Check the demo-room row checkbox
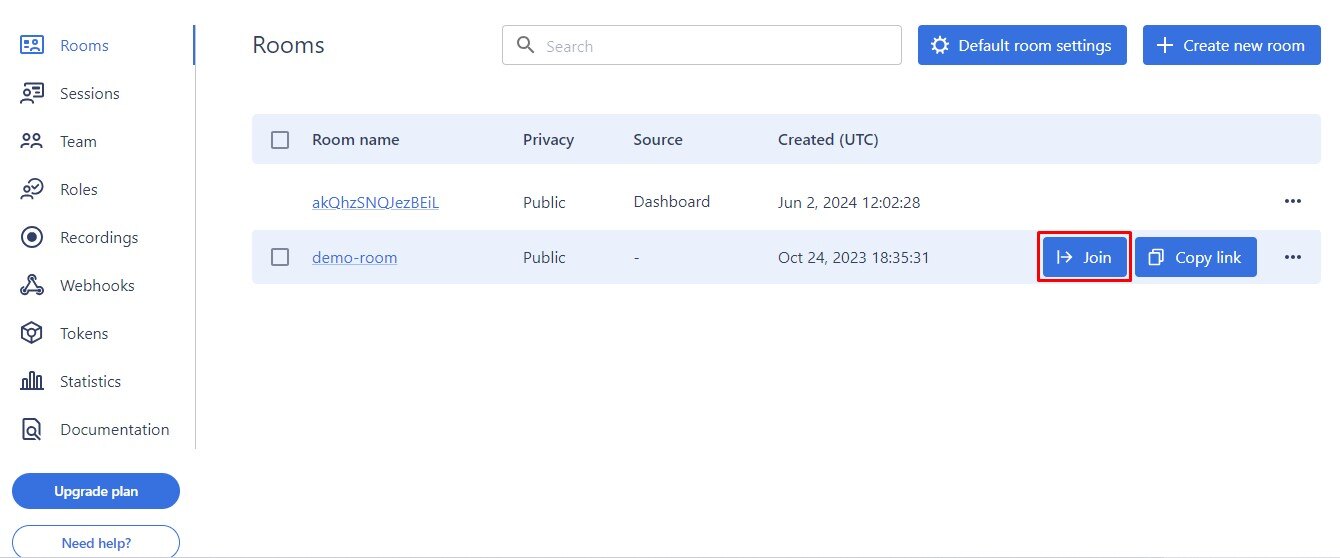The height and width of the screenshot is (558, 1340). 280,257
